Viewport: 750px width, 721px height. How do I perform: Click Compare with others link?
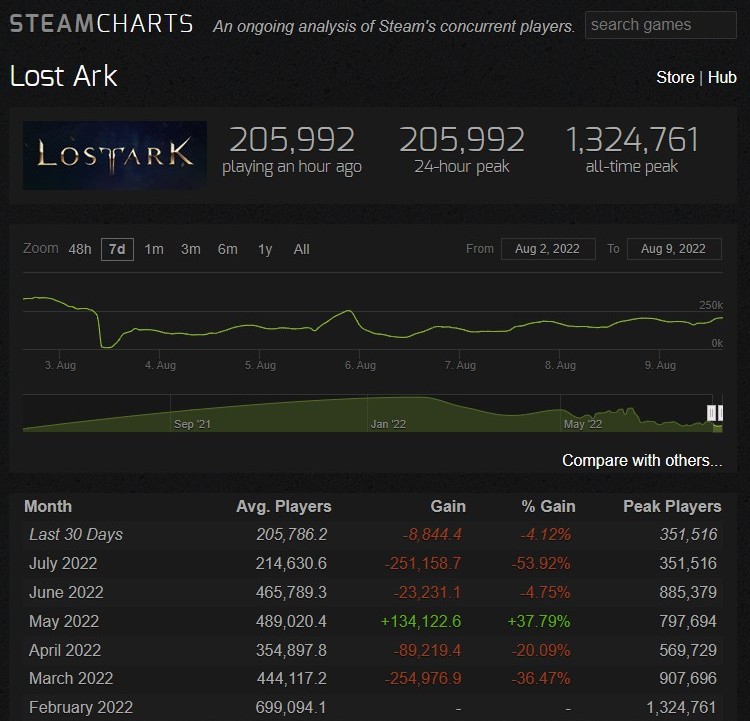642,460
